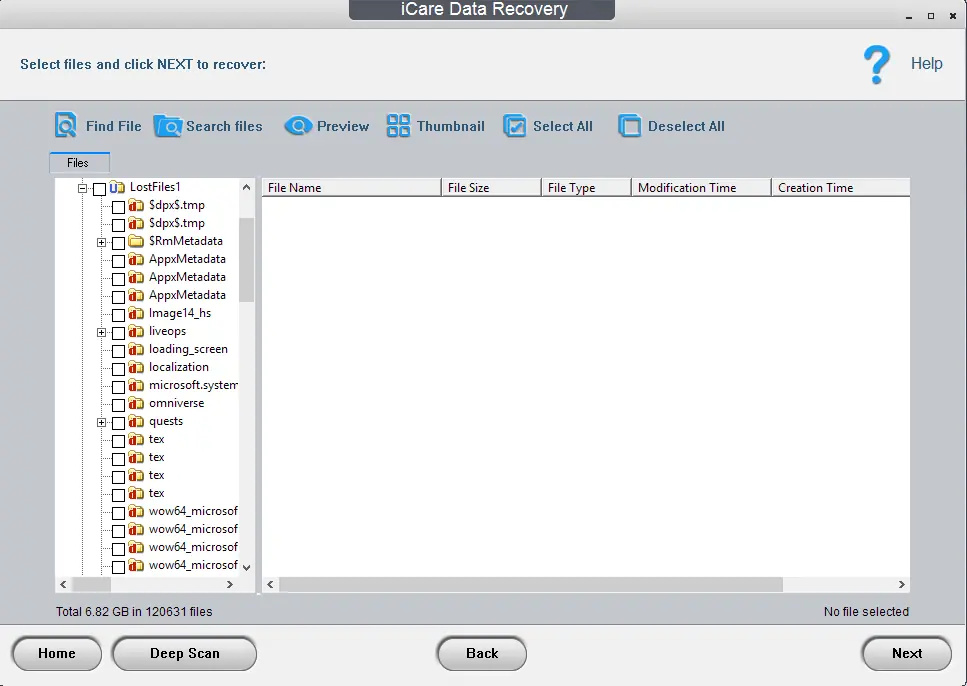
Task: Click the file list horizontal scrollbar thumb
Action: [531, 584]
